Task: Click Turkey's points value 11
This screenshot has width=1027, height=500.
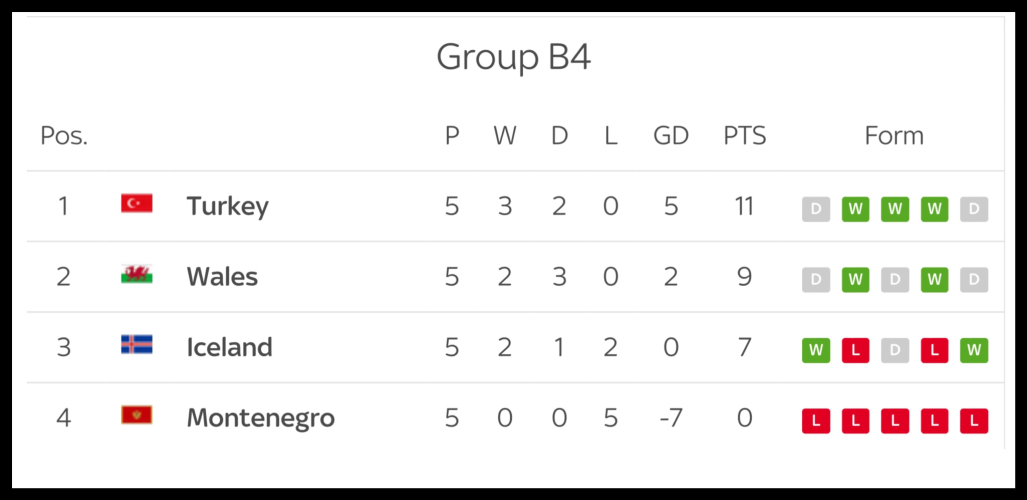Action: [x=743, y=206]
